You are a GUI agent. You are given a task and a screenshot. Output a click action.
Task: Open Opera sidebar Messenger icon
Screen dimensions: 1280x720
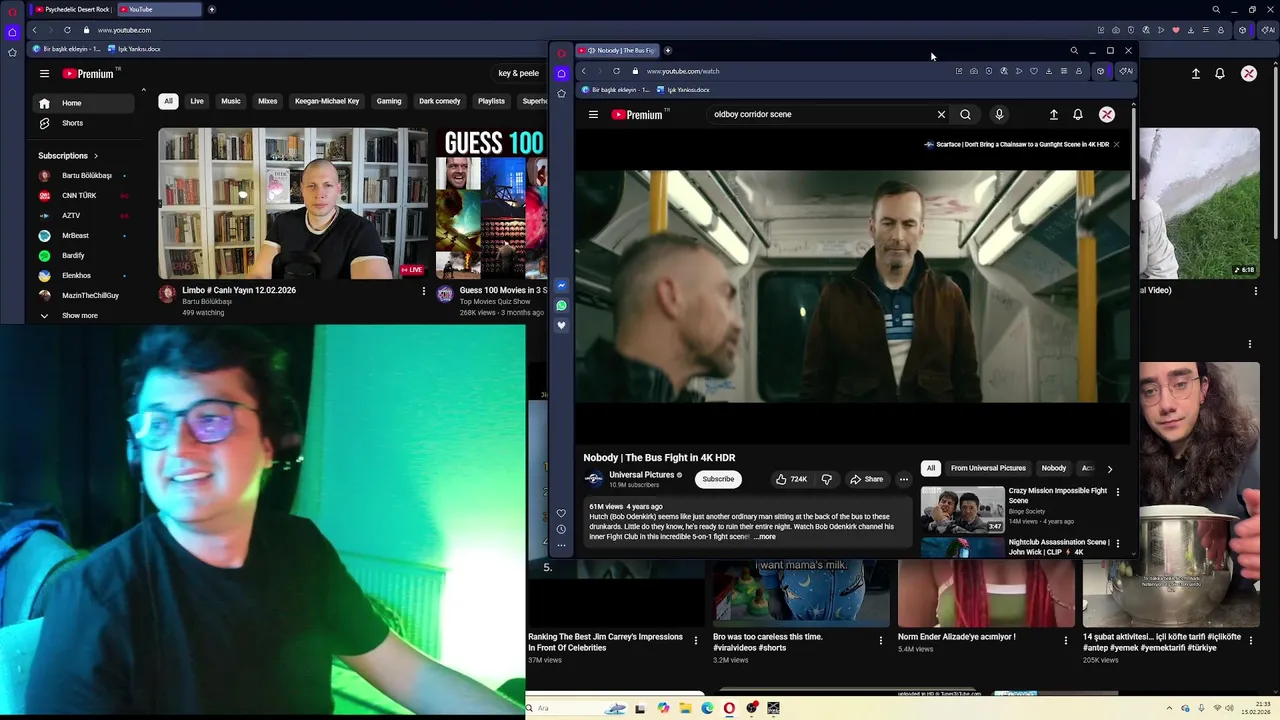tap(561, 286)
